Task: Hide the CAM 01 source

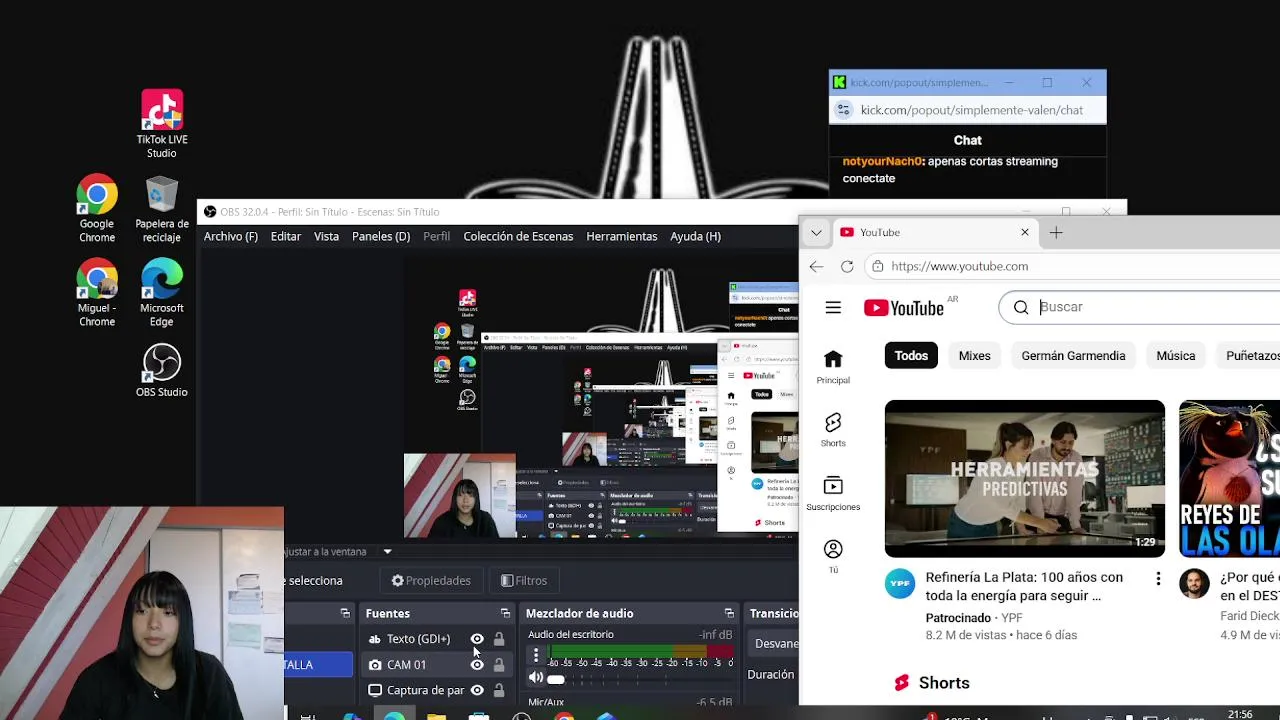Action: pos(477,665)
